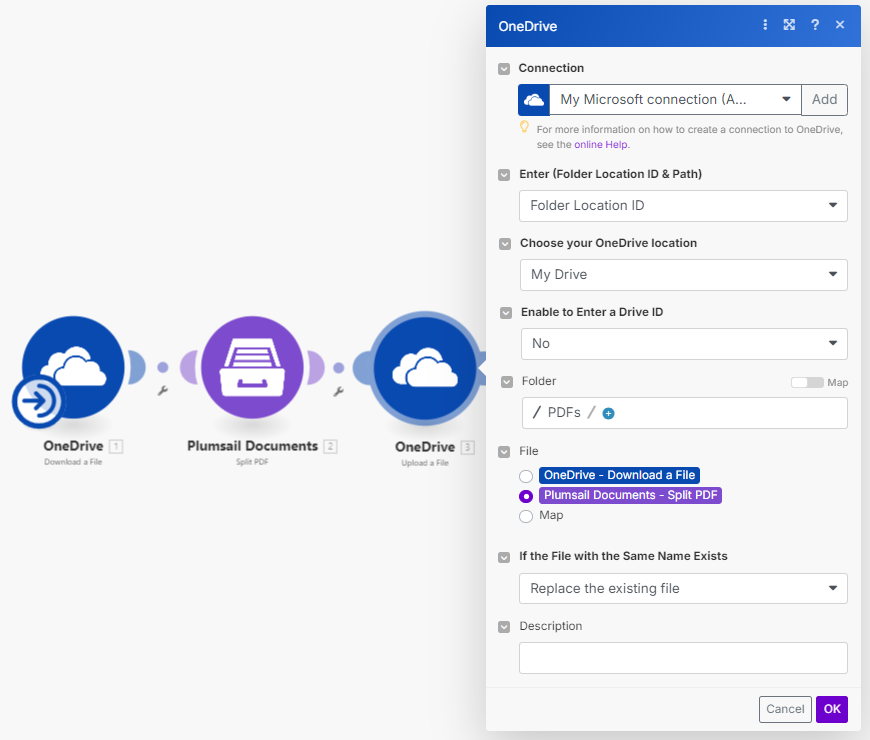Image resolution: width=870 pixels, height=740 pixels.
Task: Click the lightbulb hint icon under Connection
Action: click(524, 127)
